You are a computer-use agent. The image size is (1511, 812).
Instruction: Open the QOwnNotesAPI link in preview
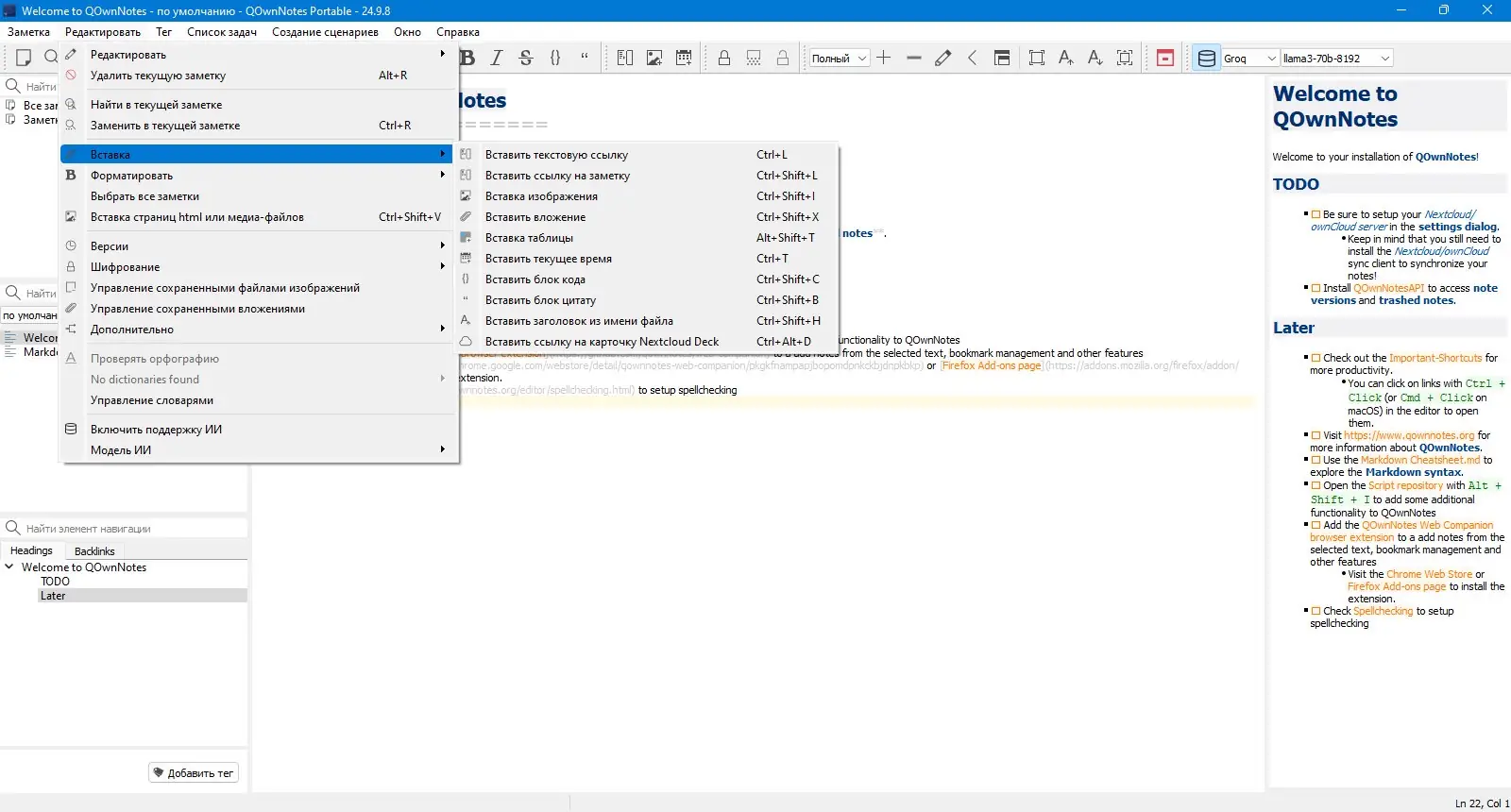click(1388, 289)
